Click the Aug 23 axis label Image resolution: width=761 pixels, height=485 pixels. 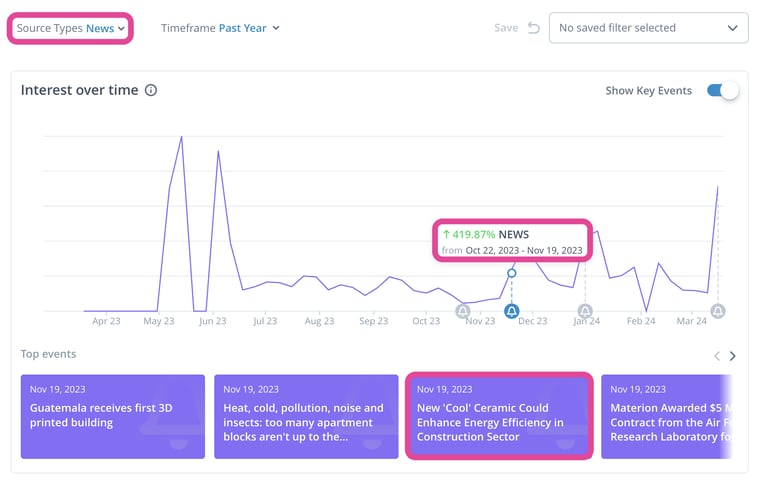click(x=319, y=321)
